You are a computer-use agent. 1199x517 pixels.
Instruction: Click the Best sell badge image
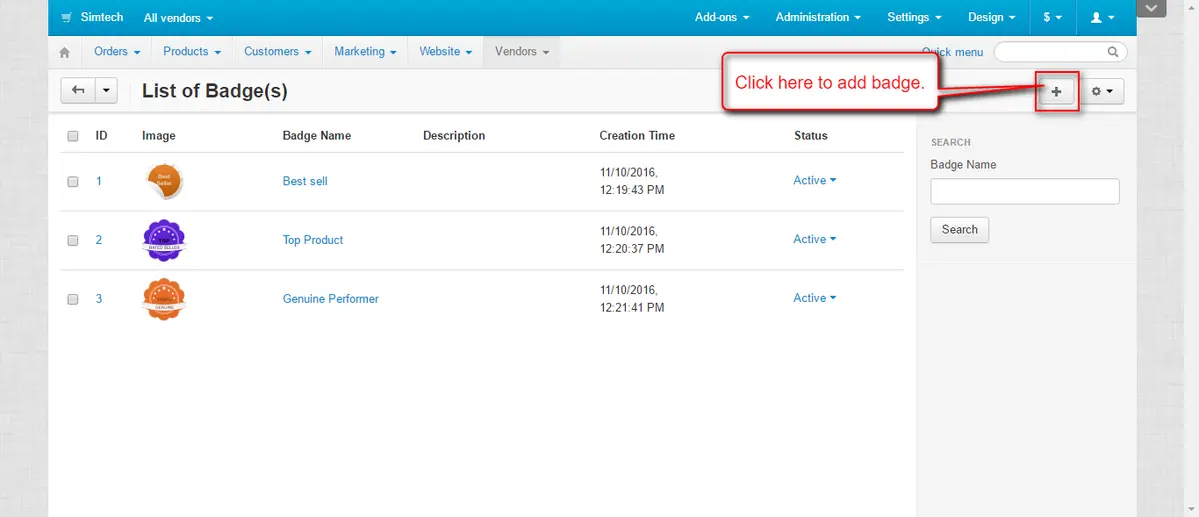[164, 181]
